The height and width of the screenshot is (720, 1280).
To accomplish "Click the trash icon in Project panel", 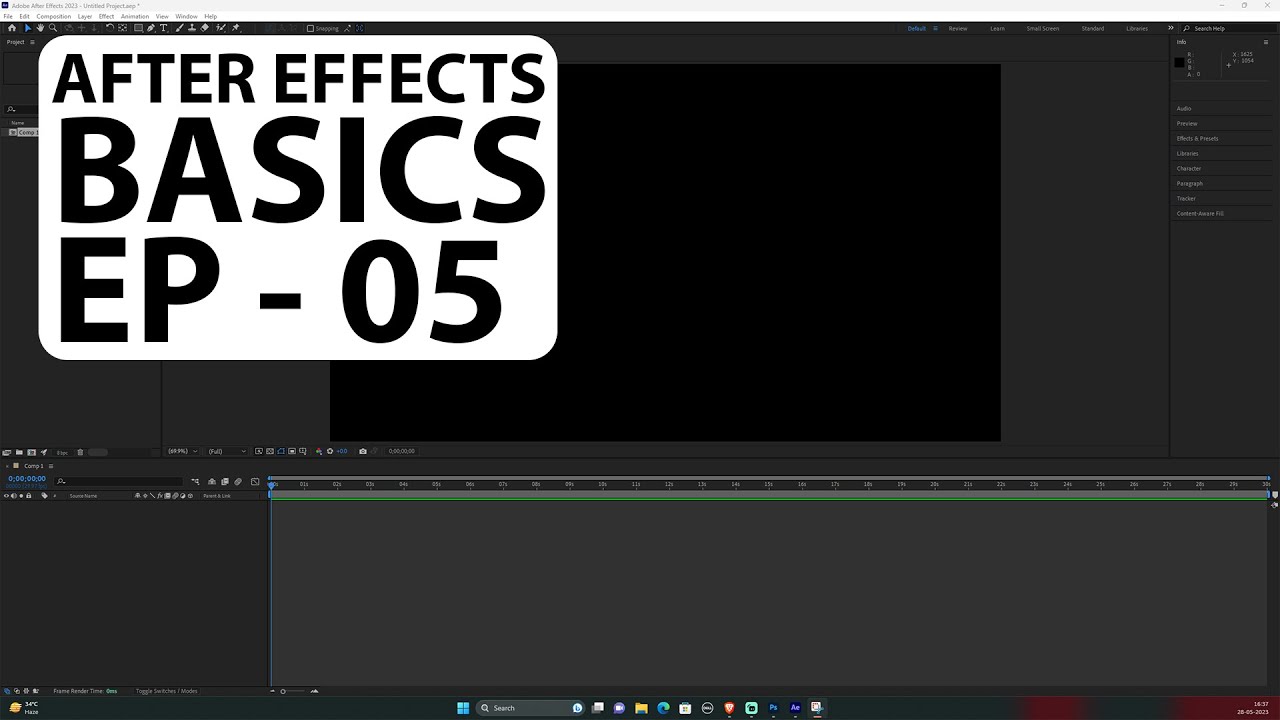I will click(x=80, y=452).
